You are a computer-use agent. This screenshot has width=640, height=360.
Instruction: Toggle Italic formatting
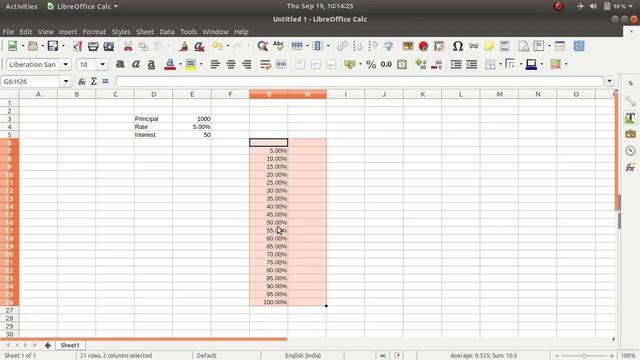pos(136,64)
